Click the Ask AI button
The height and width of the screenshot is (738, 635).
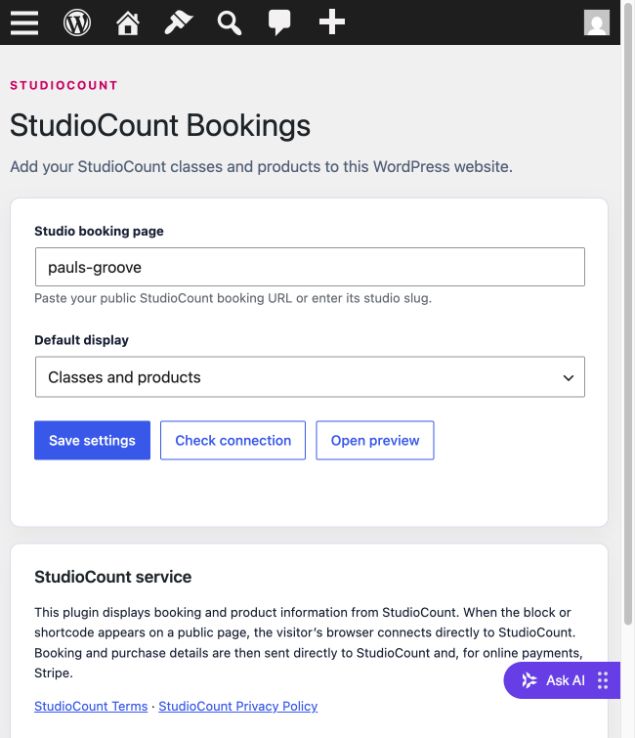pyautogui.click(x=562, y=680)
